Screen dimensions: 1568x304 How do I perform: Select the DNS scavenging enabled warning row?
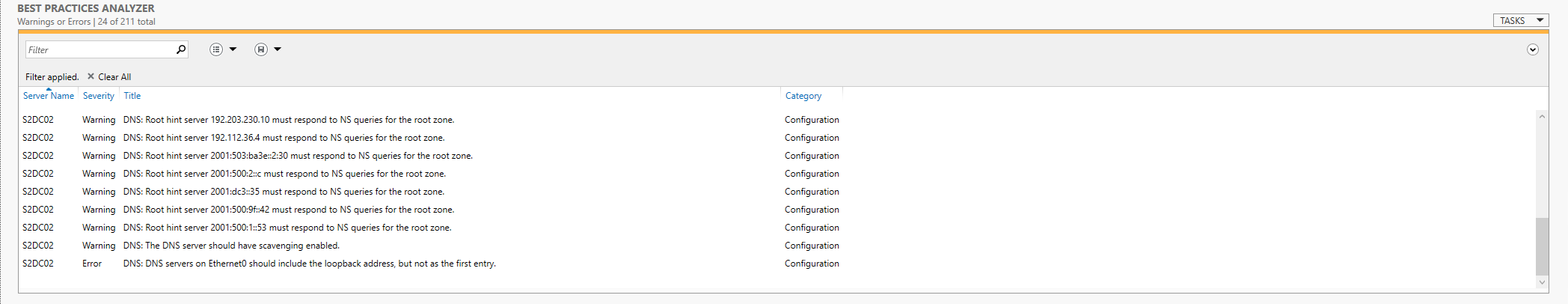pos(231,246)
